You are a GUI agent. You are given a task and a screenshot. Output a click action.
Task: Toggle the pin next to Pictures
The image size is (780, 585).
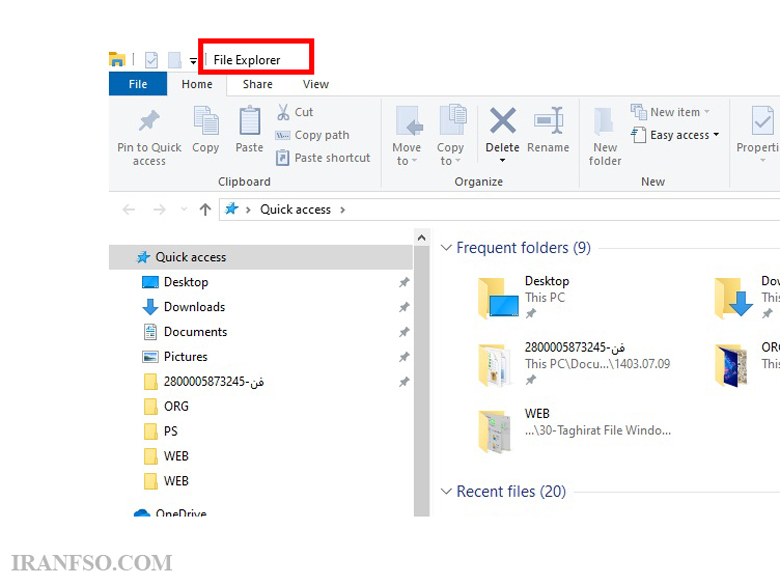point(404,357)
